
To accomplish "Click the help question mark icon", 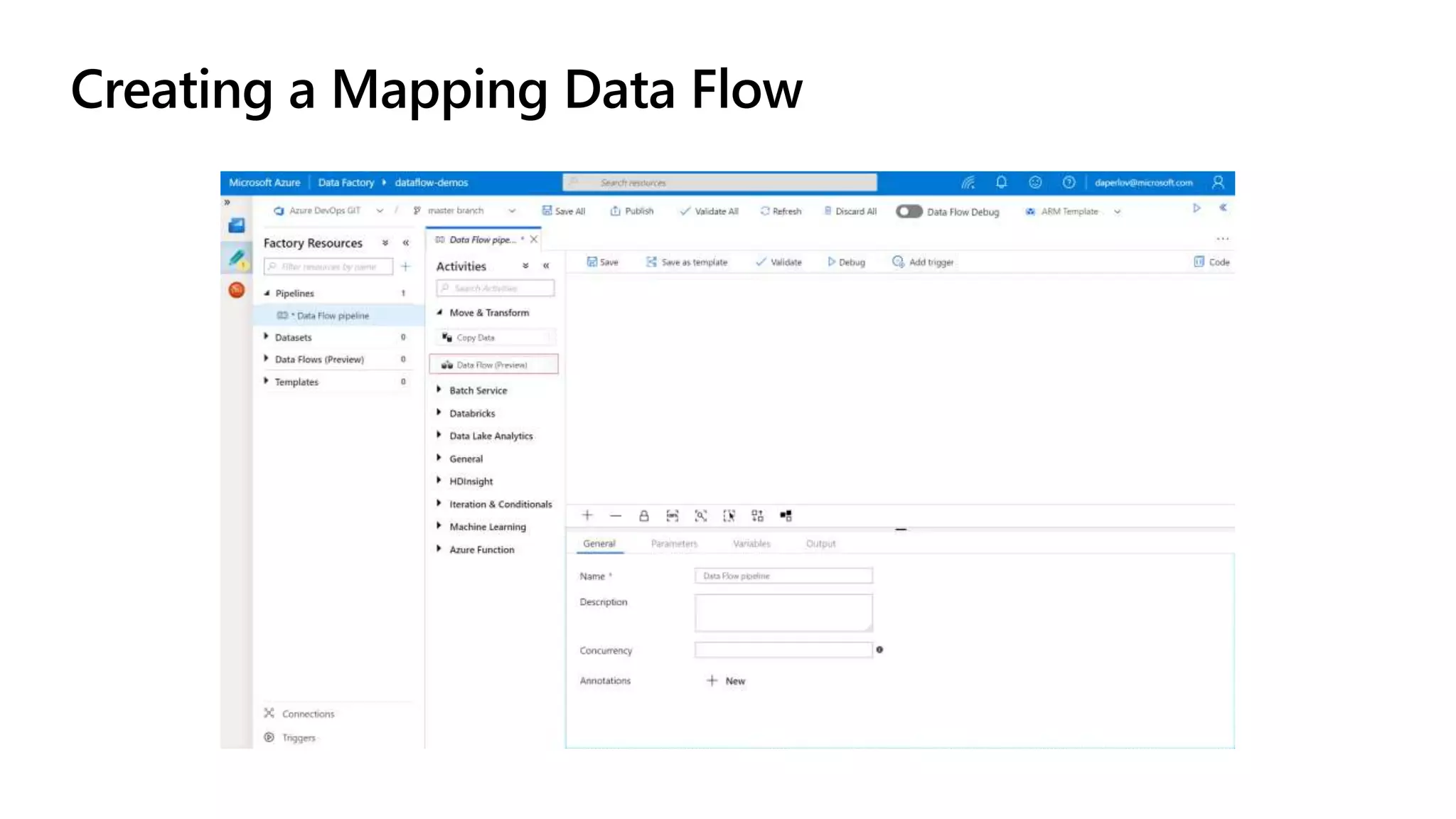I will coord(1069,183).
